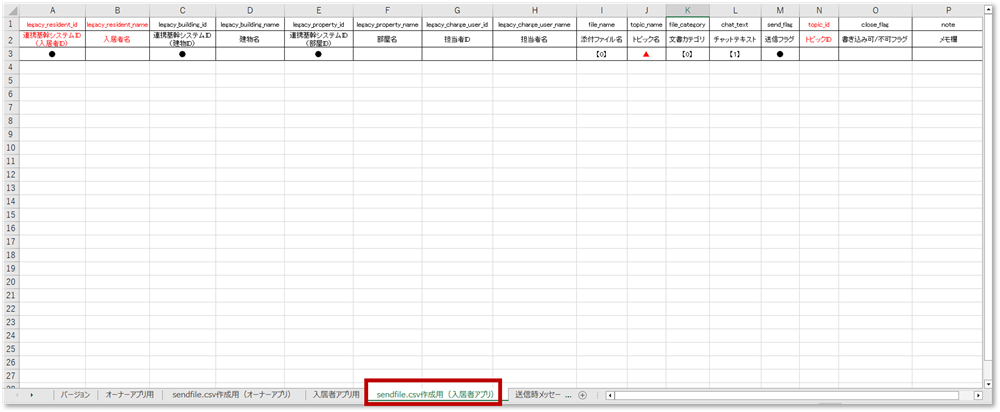1000x412 pixels.
Task: Click cell 入居者名
Action: [x=117, y=39]
